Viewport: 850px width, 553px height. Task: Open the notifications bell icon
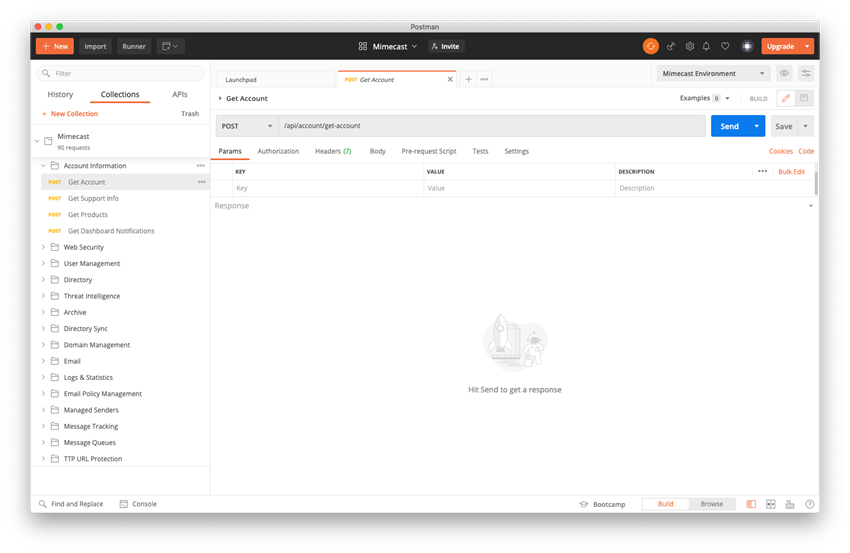[706, 47]
